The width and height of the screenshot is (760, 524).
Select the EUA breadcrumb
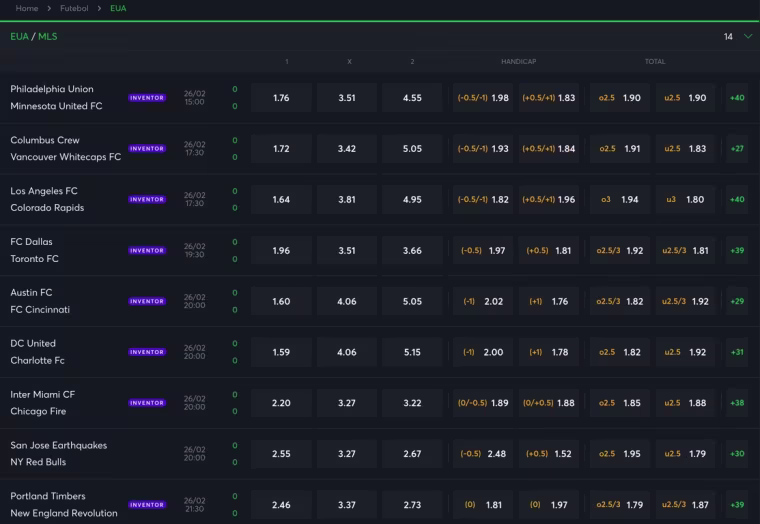118,8
